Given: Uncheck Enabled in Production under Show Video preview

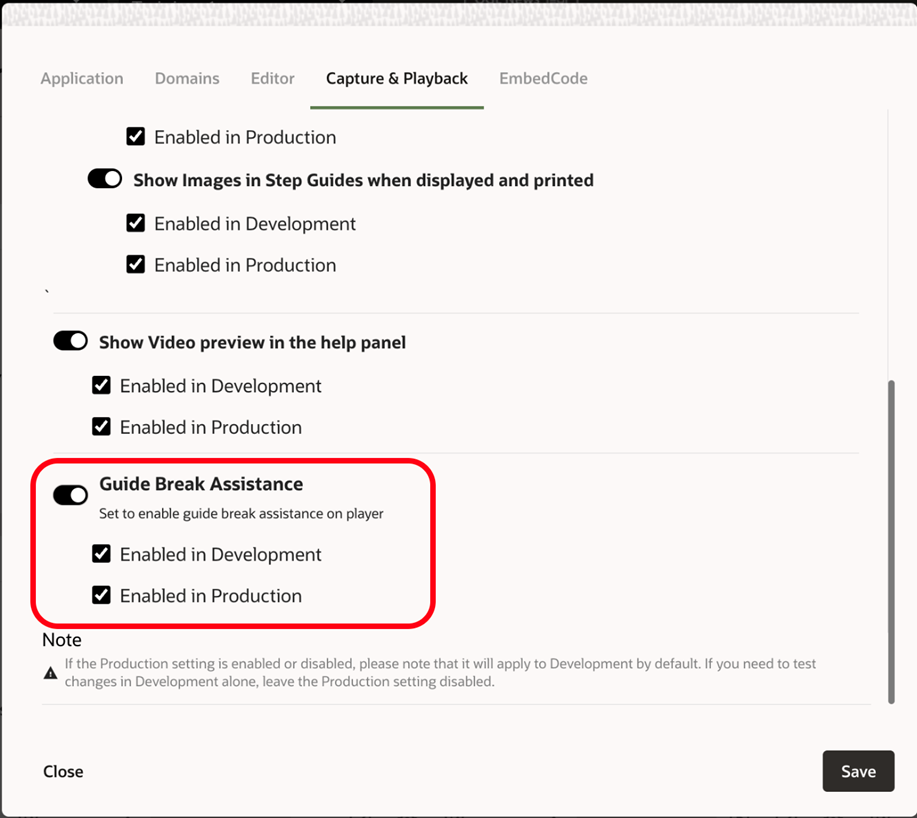Looking at the screenshot, I should [102, 426].
